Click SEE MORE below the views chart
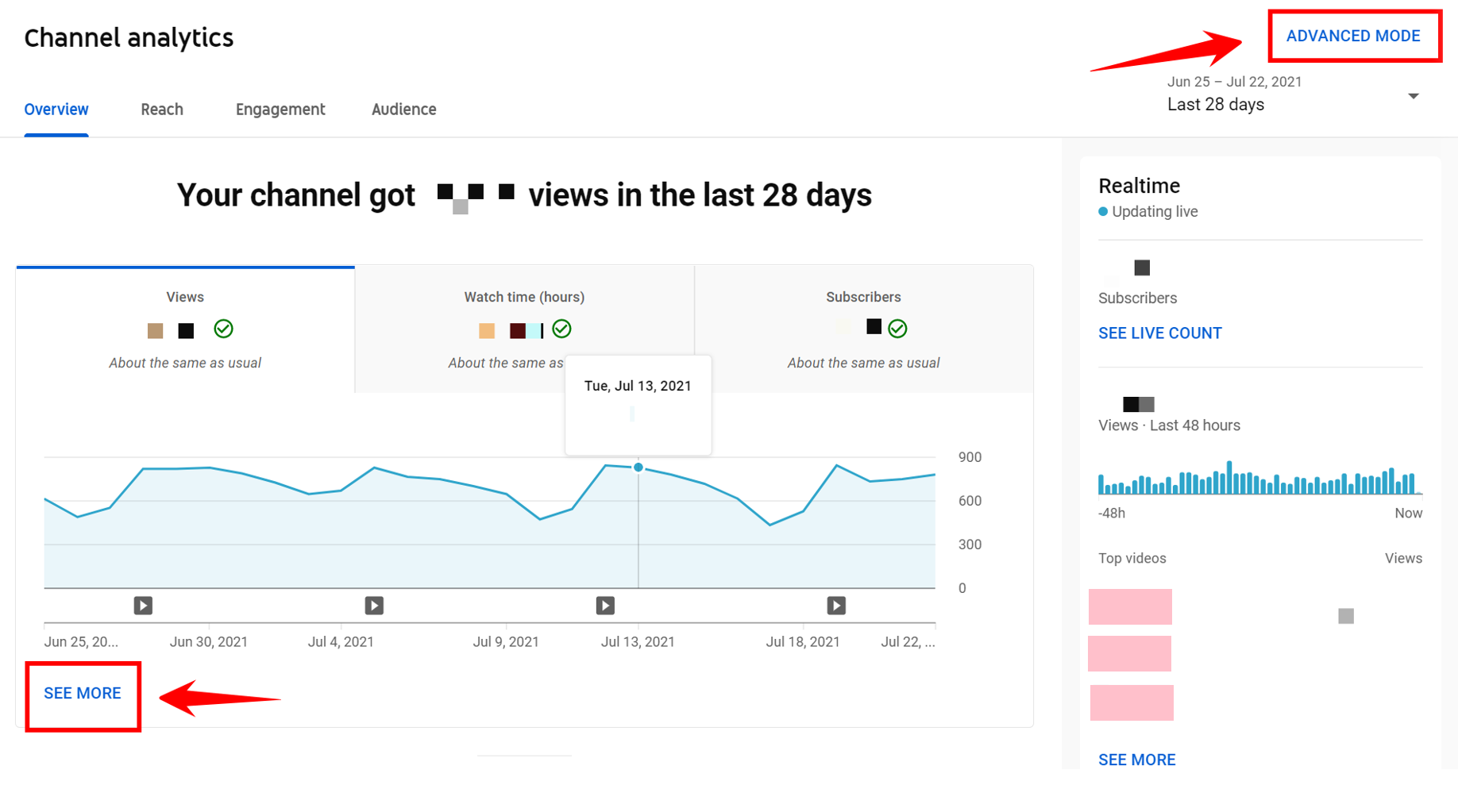 click(x=83, y=693)
